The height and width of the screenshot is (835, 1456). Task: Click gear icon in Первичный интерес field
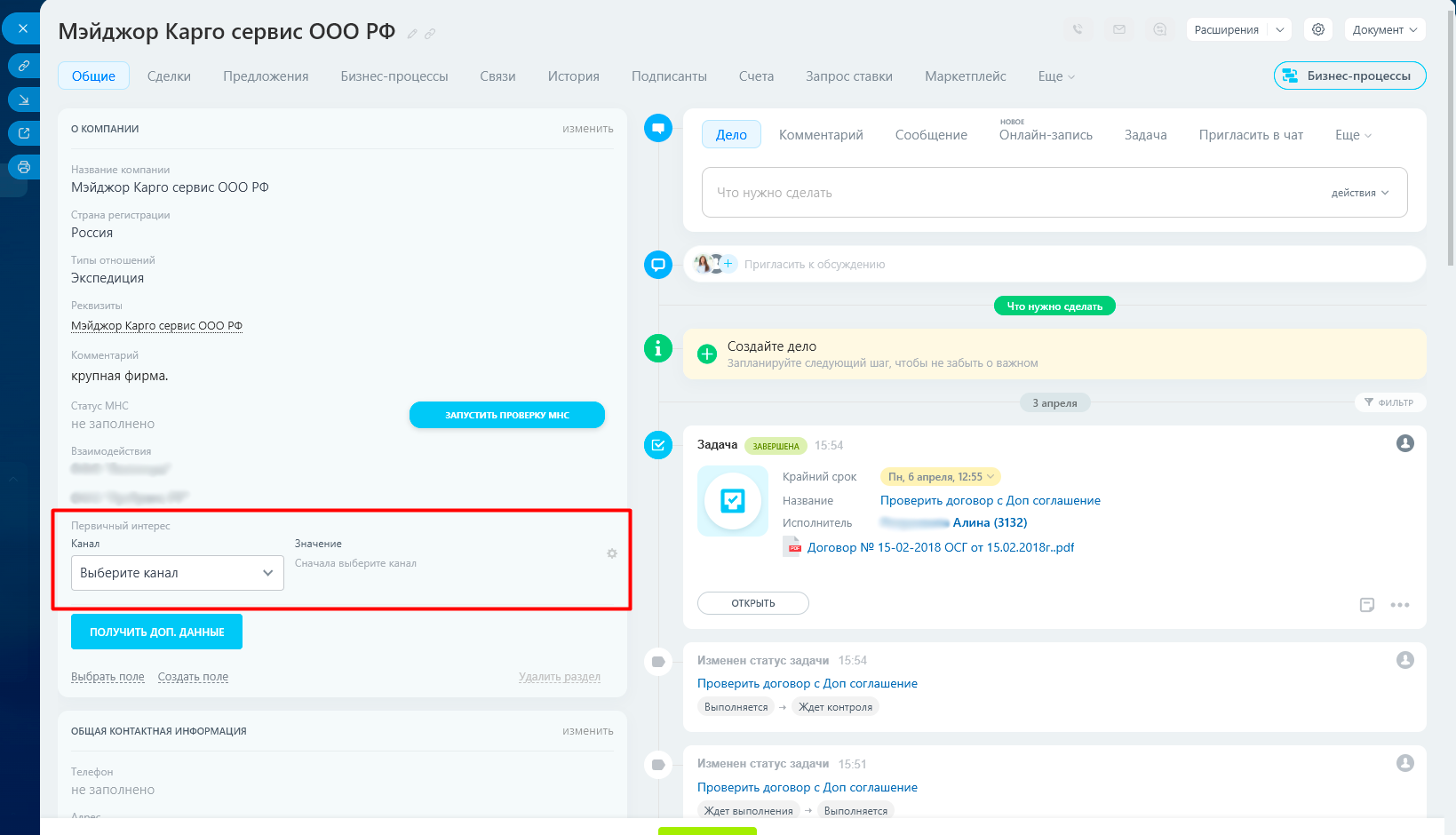[612, 553]
